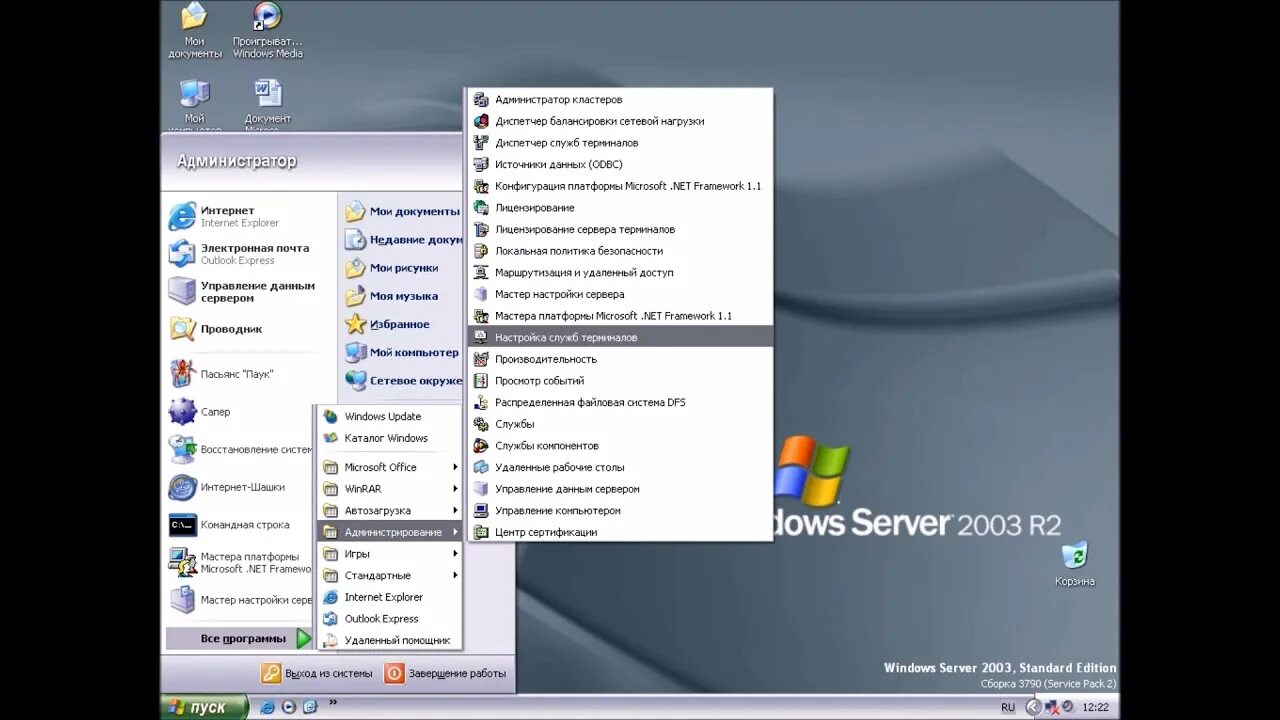Open Локальная политика безопасности icon
1280x720 pixels.
tap(480, 251)
